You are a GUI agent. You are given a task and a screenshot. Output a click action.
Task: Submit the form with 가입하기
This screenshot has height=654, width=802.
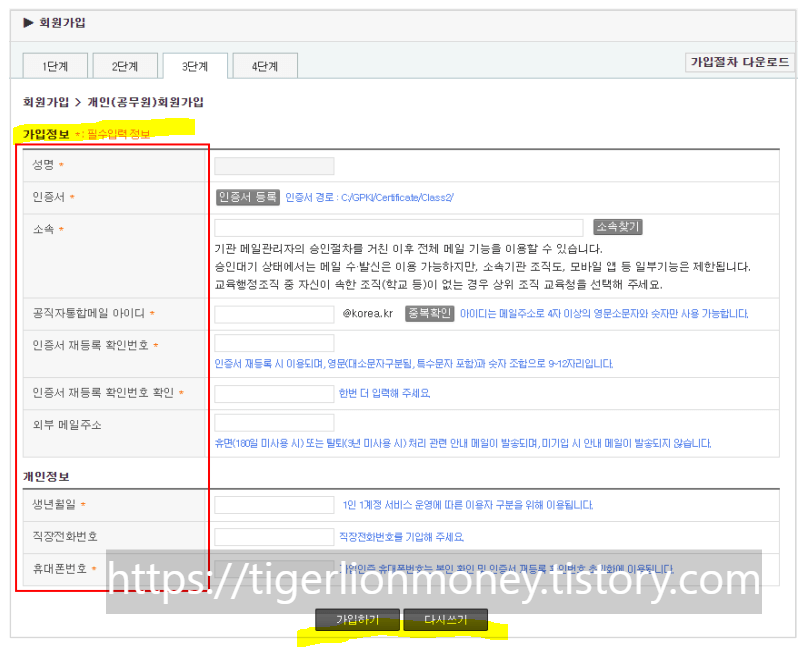pyautogui.click(x=357, y=620)
